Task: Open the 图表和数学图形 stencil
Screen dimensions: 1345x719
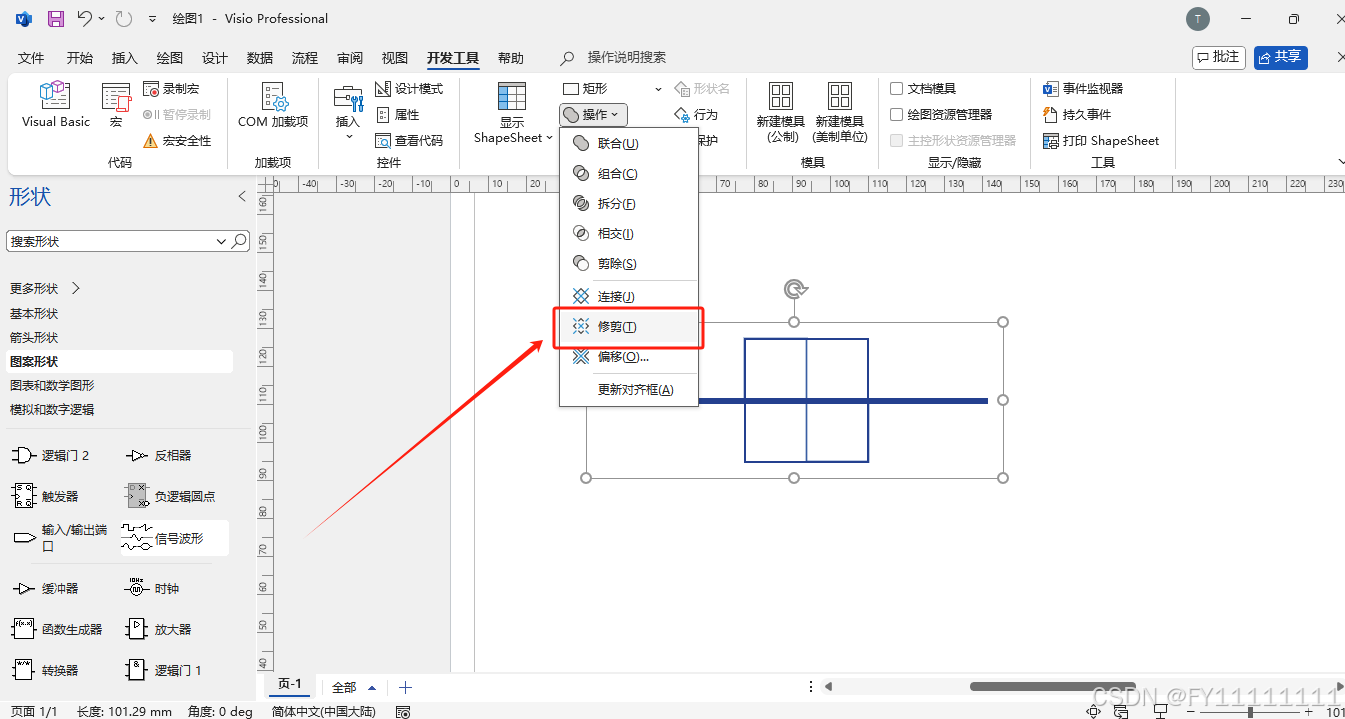Action: tap(52, 386)
